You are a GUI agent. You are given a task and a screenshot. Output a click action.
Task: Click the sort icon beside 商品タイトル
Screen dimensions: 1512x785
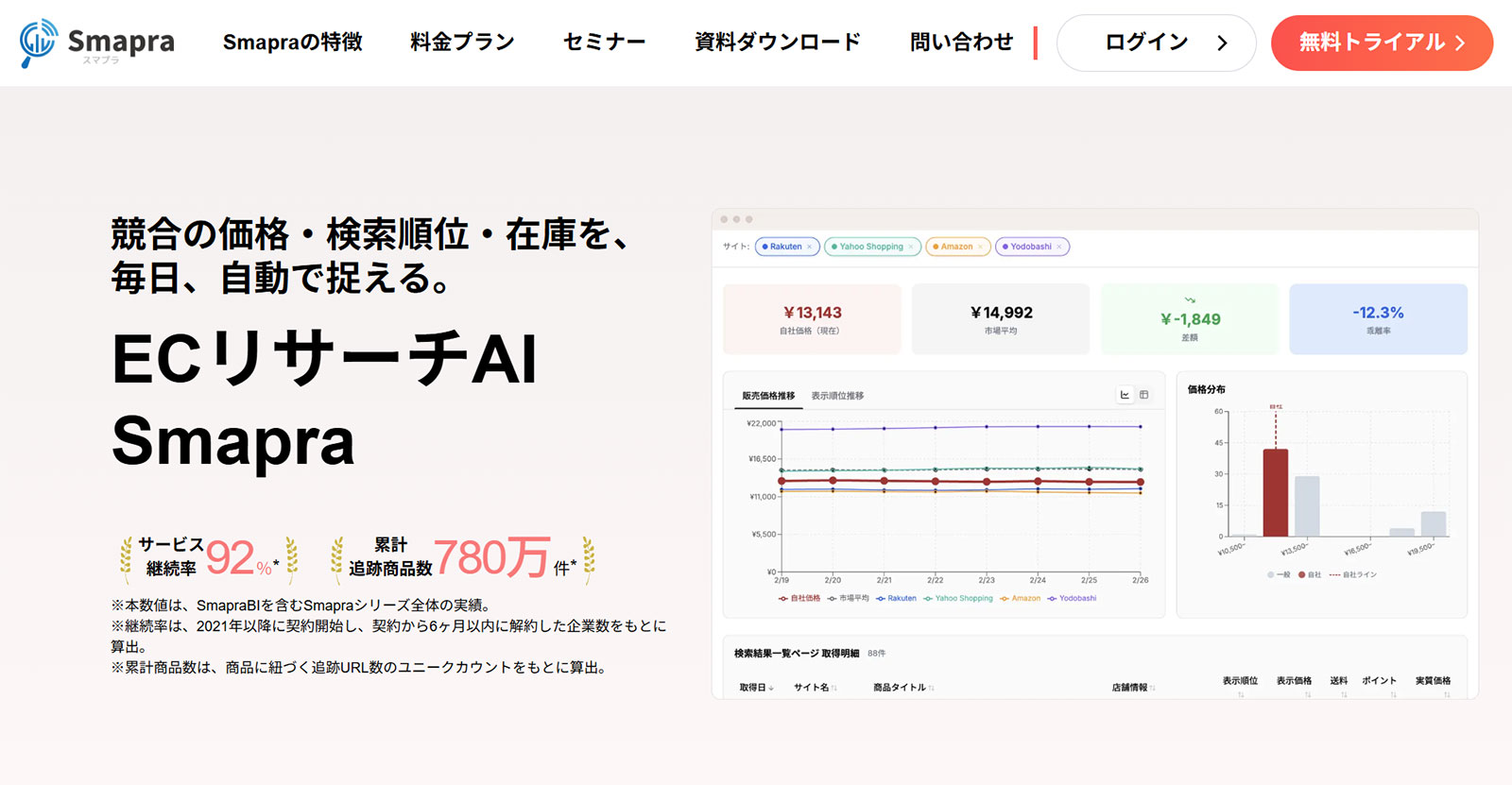tap(932, 688)
